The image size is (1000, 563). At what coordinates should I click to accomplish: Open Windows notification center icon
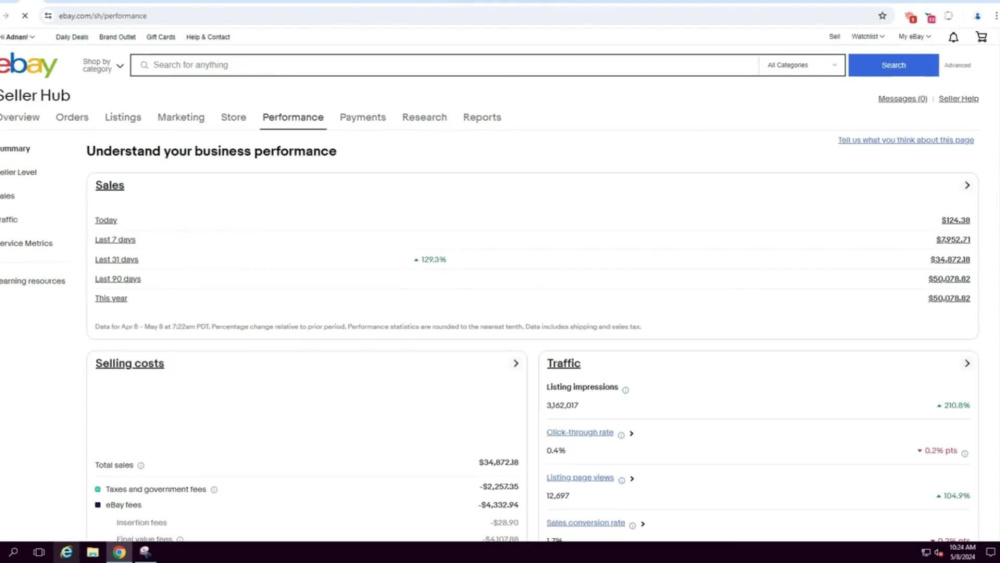990,552
